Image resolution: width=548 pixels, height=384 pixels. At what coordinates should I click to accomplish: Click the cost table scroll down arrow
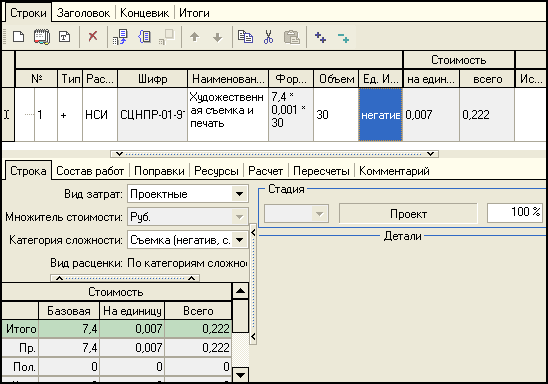tap(240, 375)
